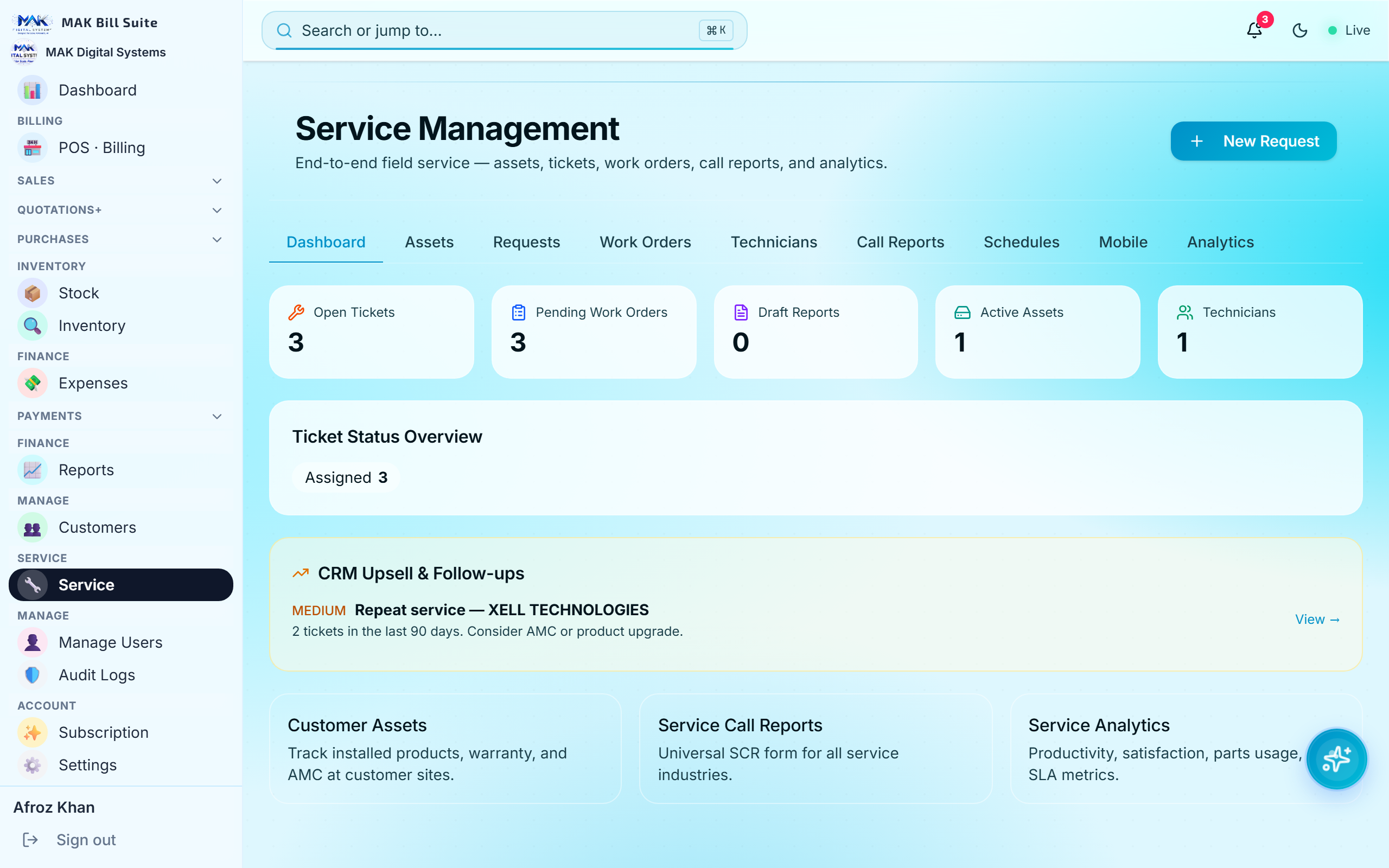Expand the QUOTATIONS+ section
The width and height of the screenshot is (1389, 868).
121,210
